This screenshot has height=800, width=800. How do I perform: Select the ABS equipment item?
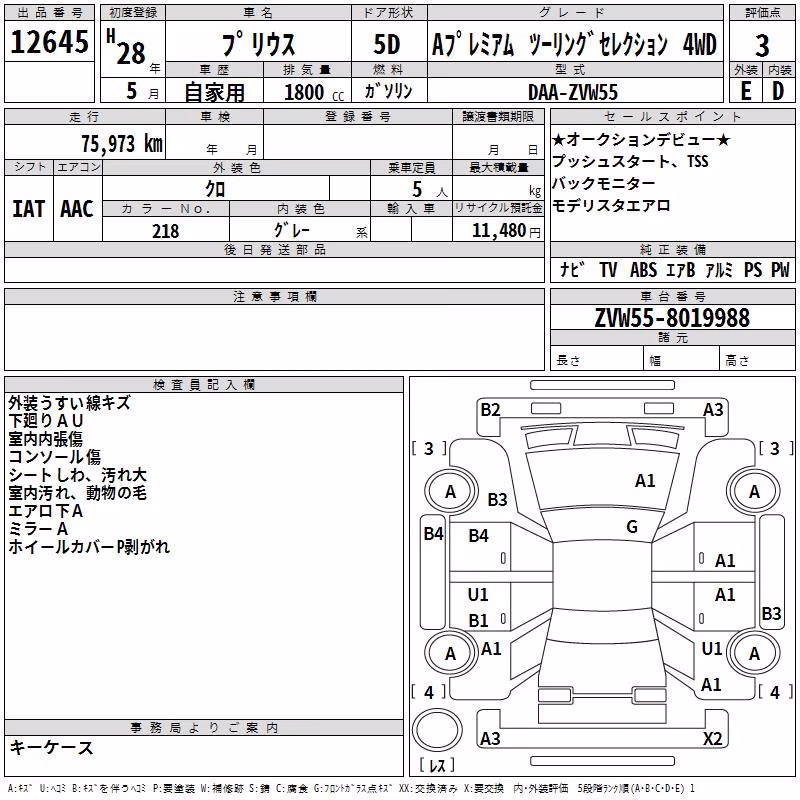tap(643, 269)
